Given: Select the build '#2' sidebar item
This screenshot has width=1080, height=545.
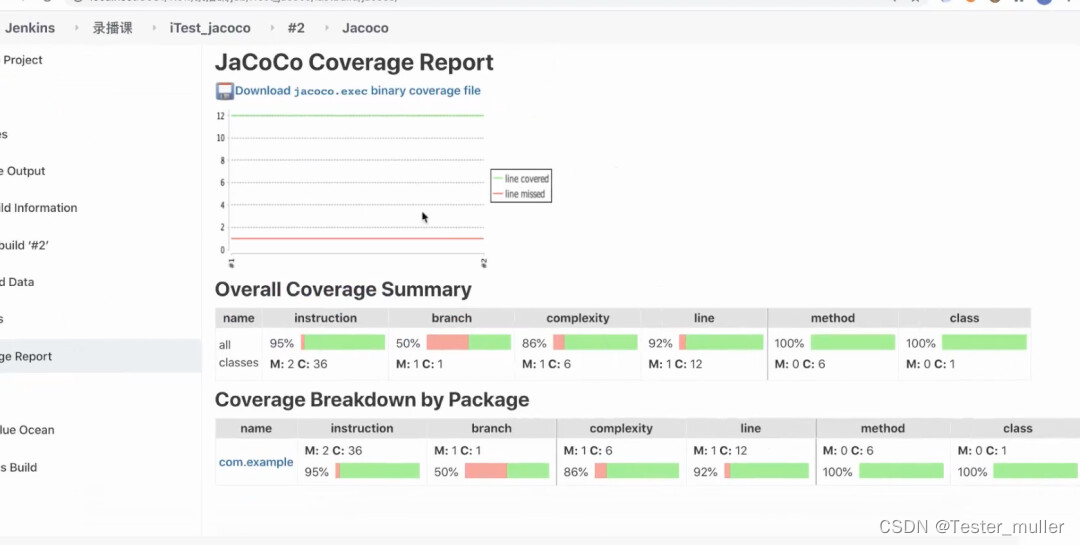Looking at the screenshot, I should pyautogui.click(x=24, y=245).
